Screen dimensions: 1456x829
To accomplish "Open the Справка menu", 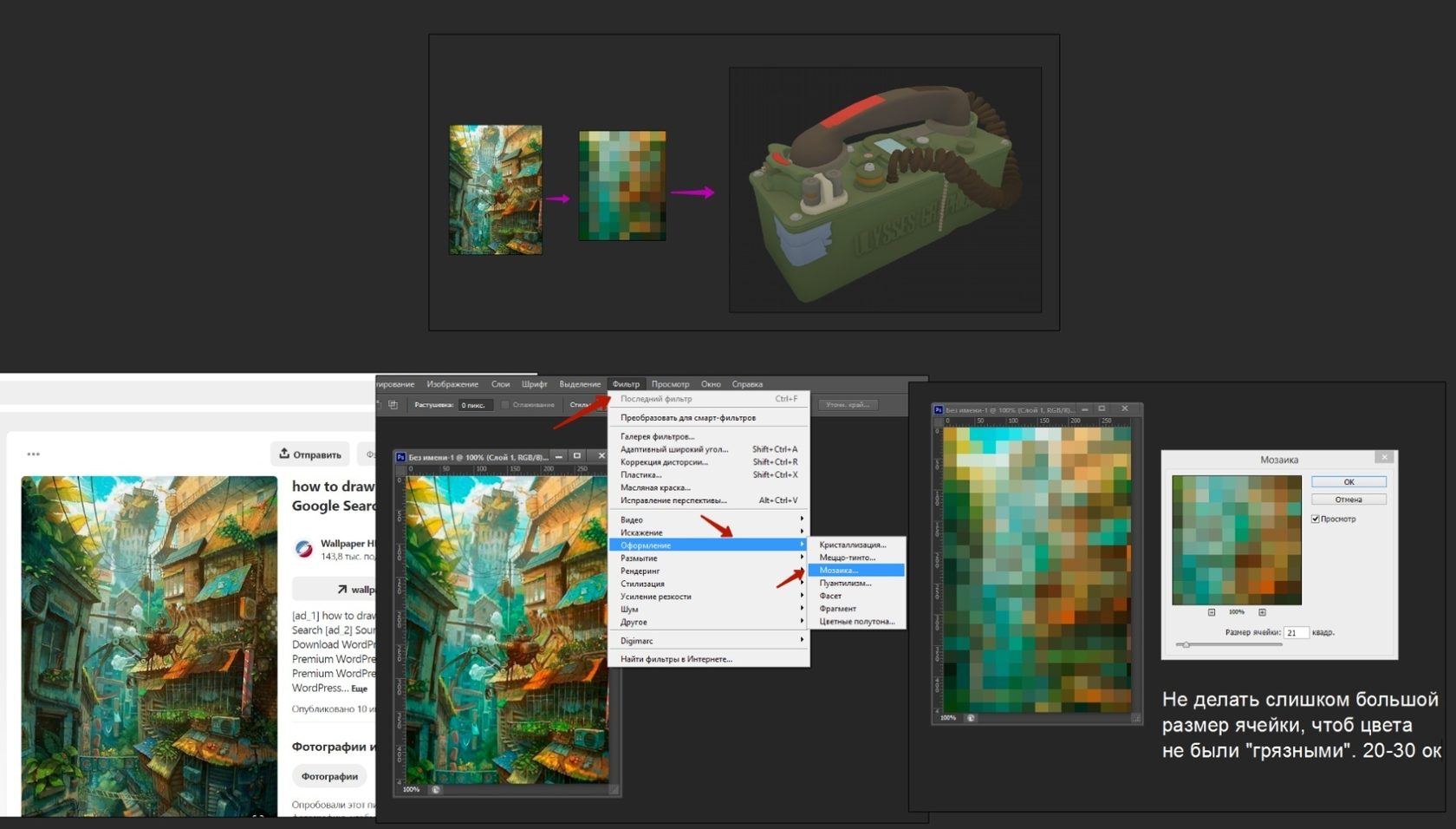I will 747,384.
